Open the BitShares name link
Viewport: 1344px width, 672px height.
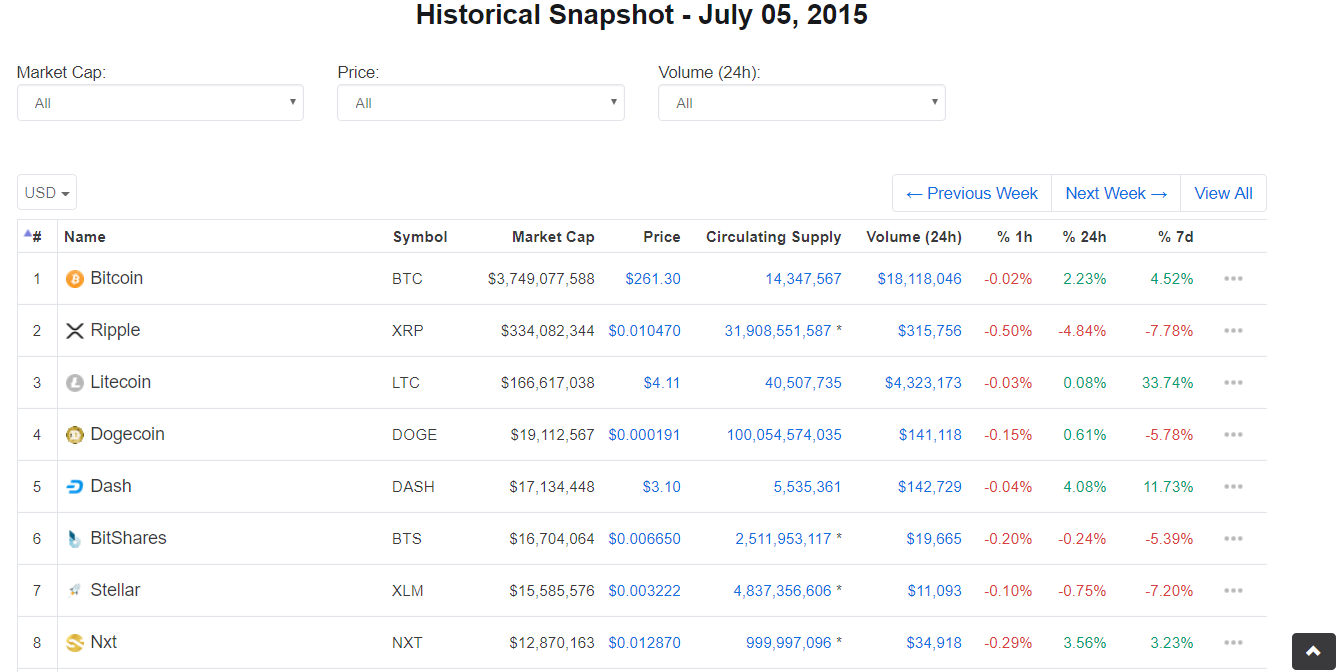[x=128, y=538]
